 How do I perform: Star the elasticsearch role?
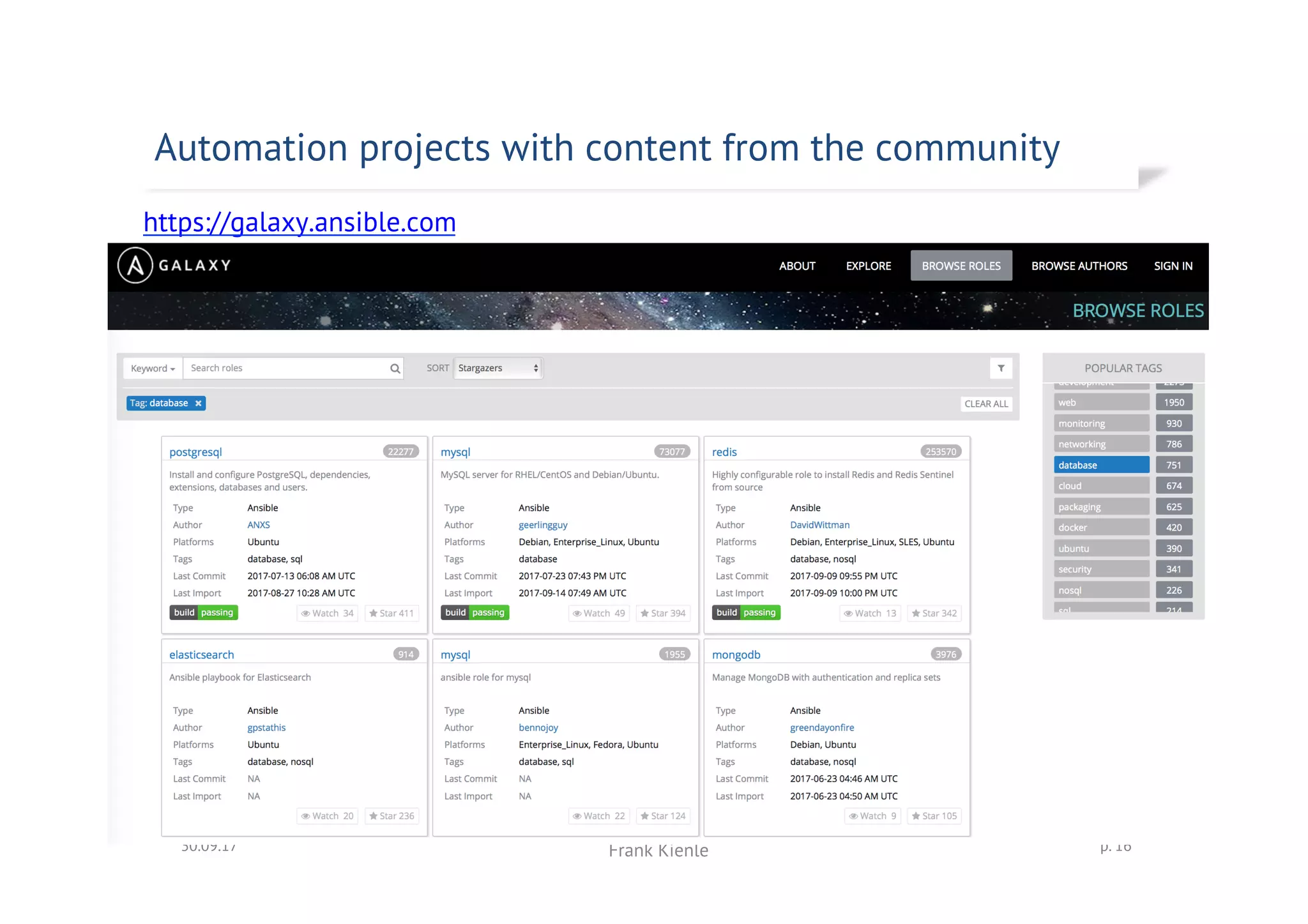tap(392, 815)
